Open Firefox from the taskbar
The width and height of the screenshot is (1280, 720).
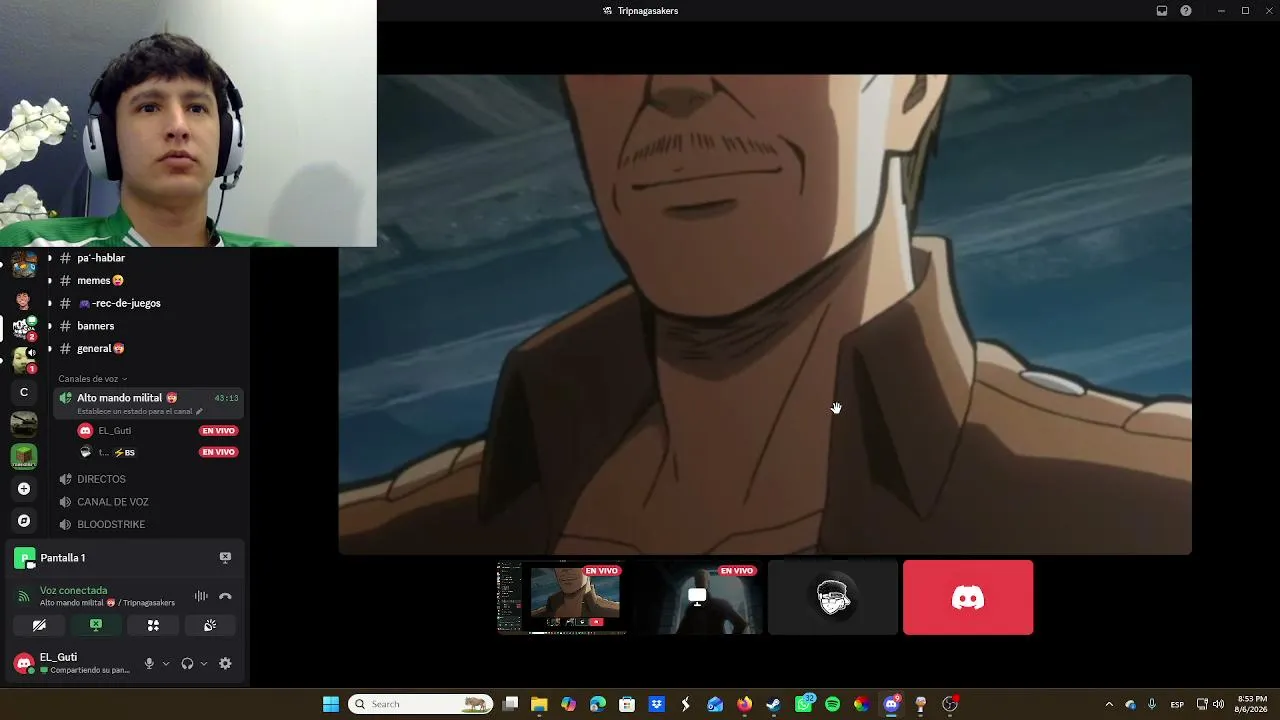[744, 704]
